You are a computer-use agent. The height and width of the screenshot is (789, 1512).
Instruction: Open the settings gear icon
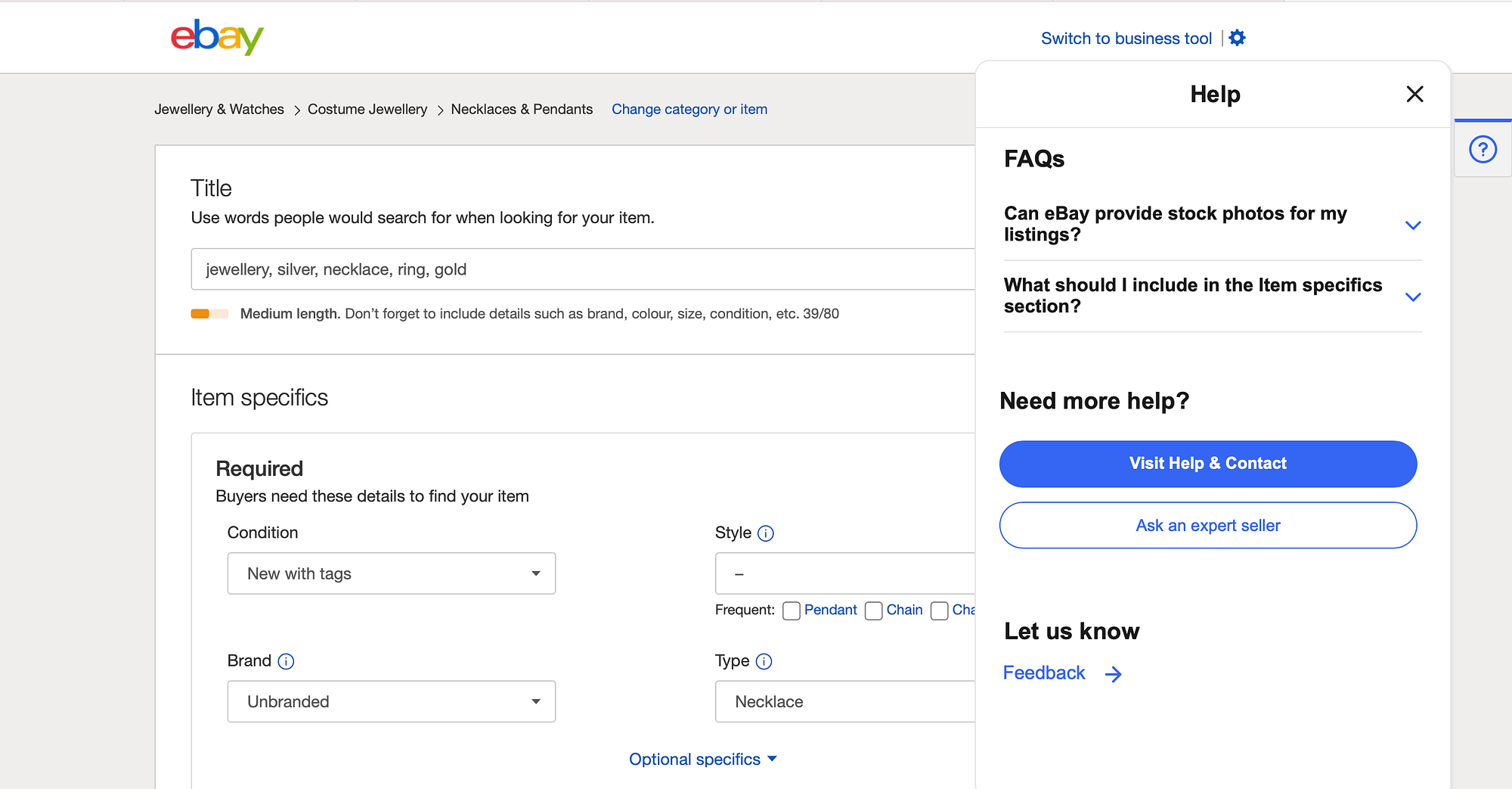coord(1237,38)
